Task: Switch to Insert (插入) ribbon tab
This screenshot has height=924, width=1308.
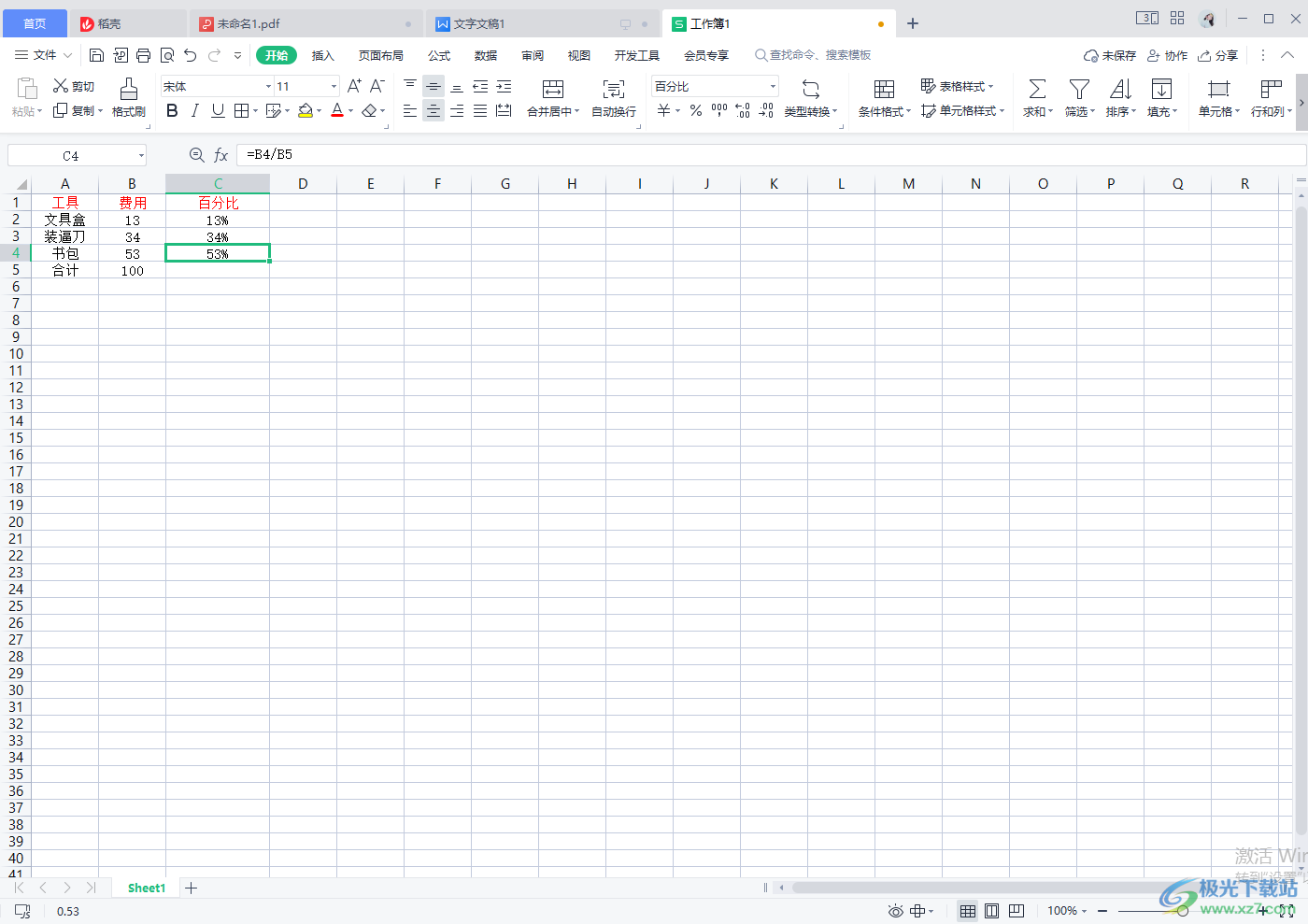Action: coord(322,56)
